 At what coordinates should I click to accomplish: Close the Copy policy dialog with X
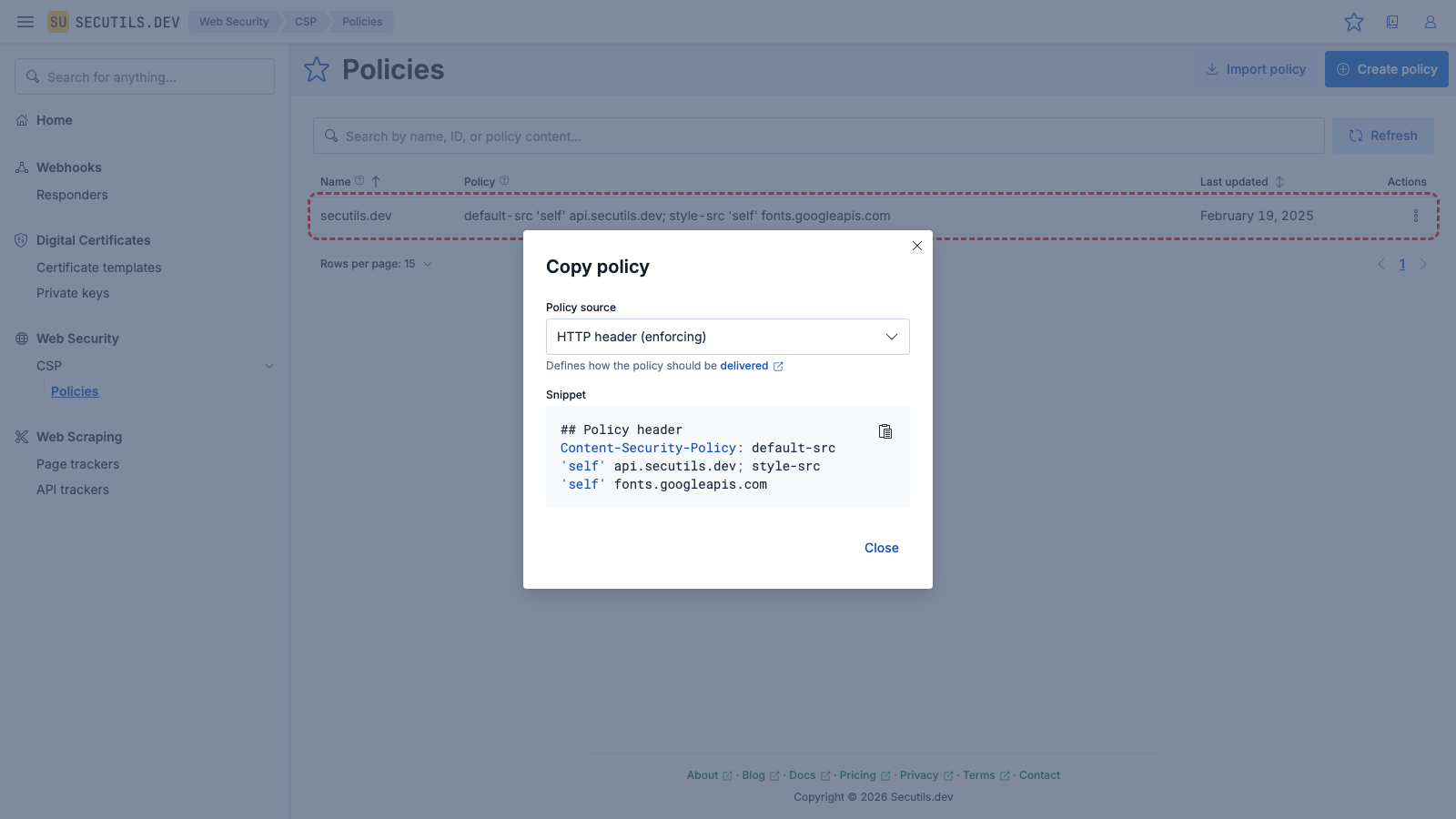tap(916, 246)
